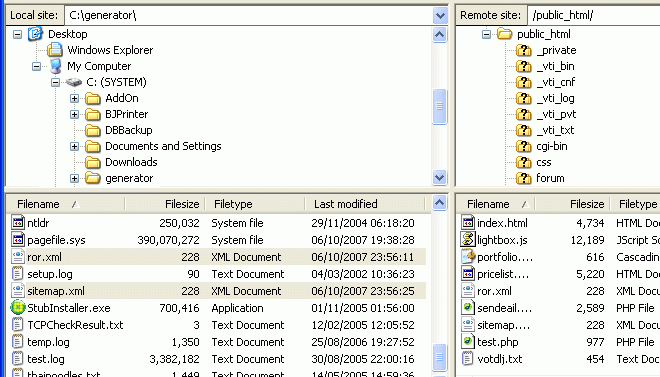
Task: Select _vti_cnf folder in remote tree
Action: tap(556, 82)
